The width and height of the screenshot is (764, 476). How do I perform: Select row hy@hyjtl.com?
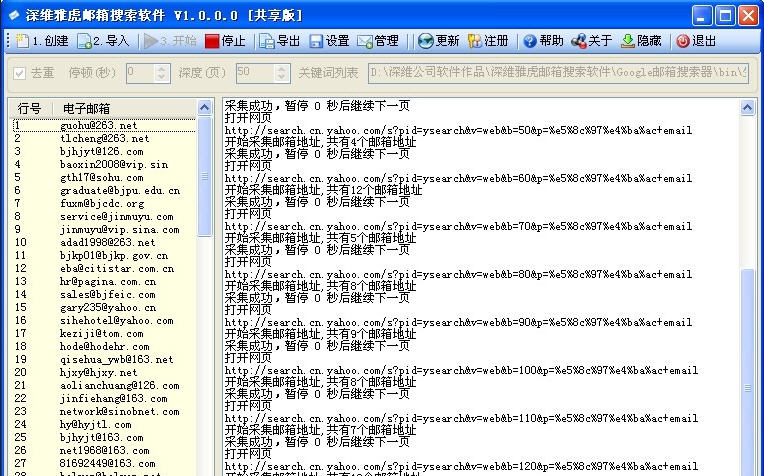click(x=103, y=424)
